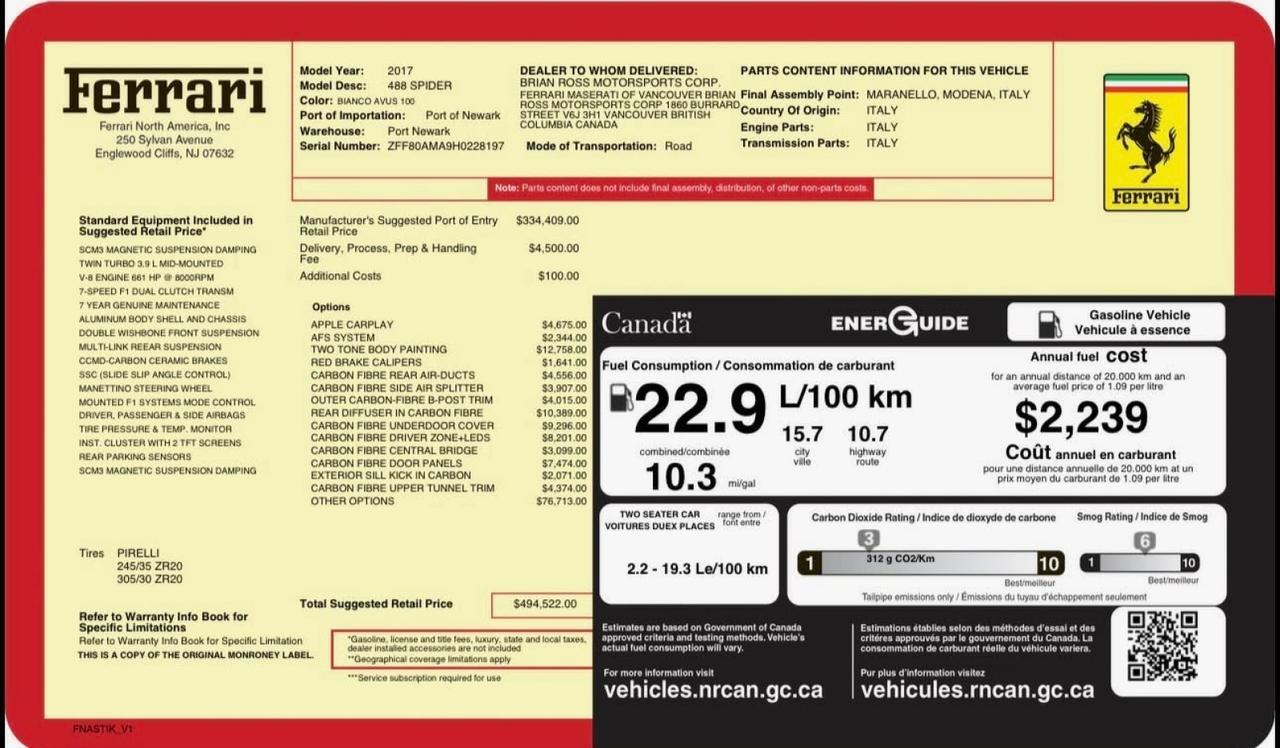Select the fuel pump icon beside 22.9

(x=621, y=397)
